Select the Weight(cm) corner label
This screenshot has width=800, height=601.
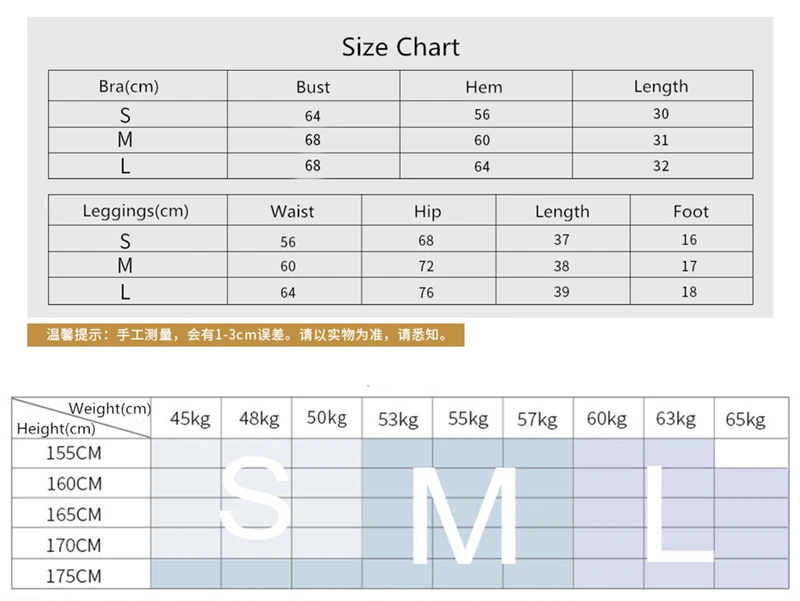pos(110,408)
